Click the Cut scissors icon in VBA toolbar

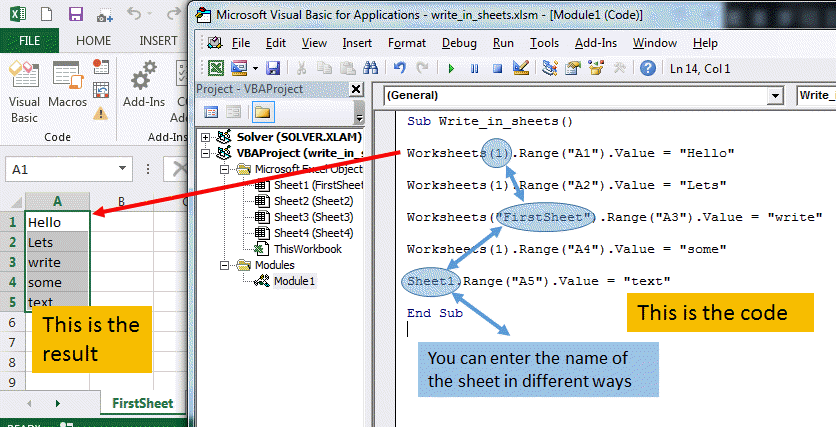tap(301, 68)
